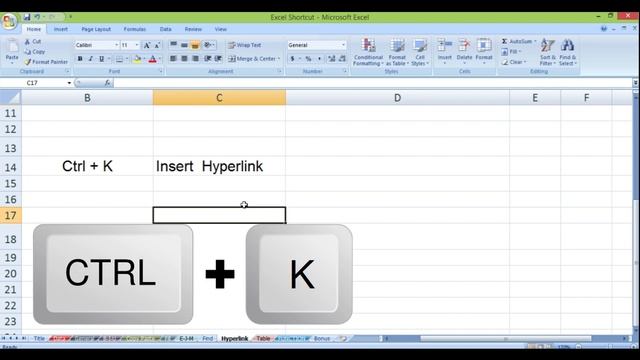
Task: Open the font size dropdown
Action: (x=137, y=45)
